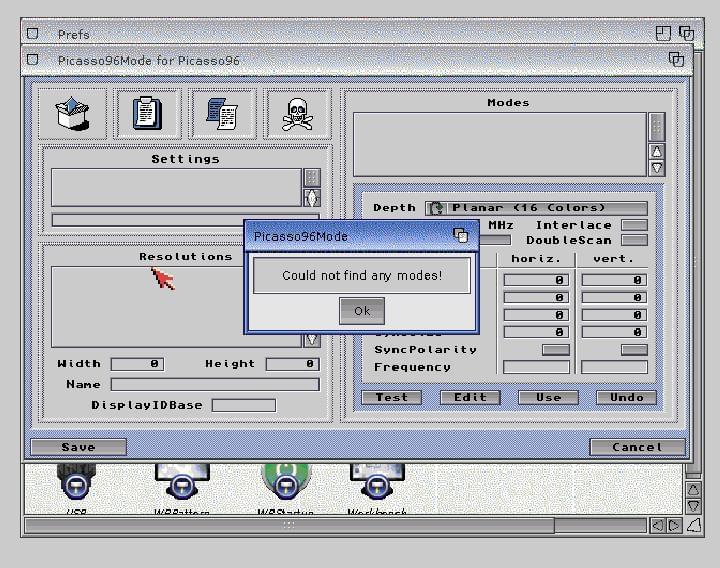Click inside the Settings list box

point(176,187)
